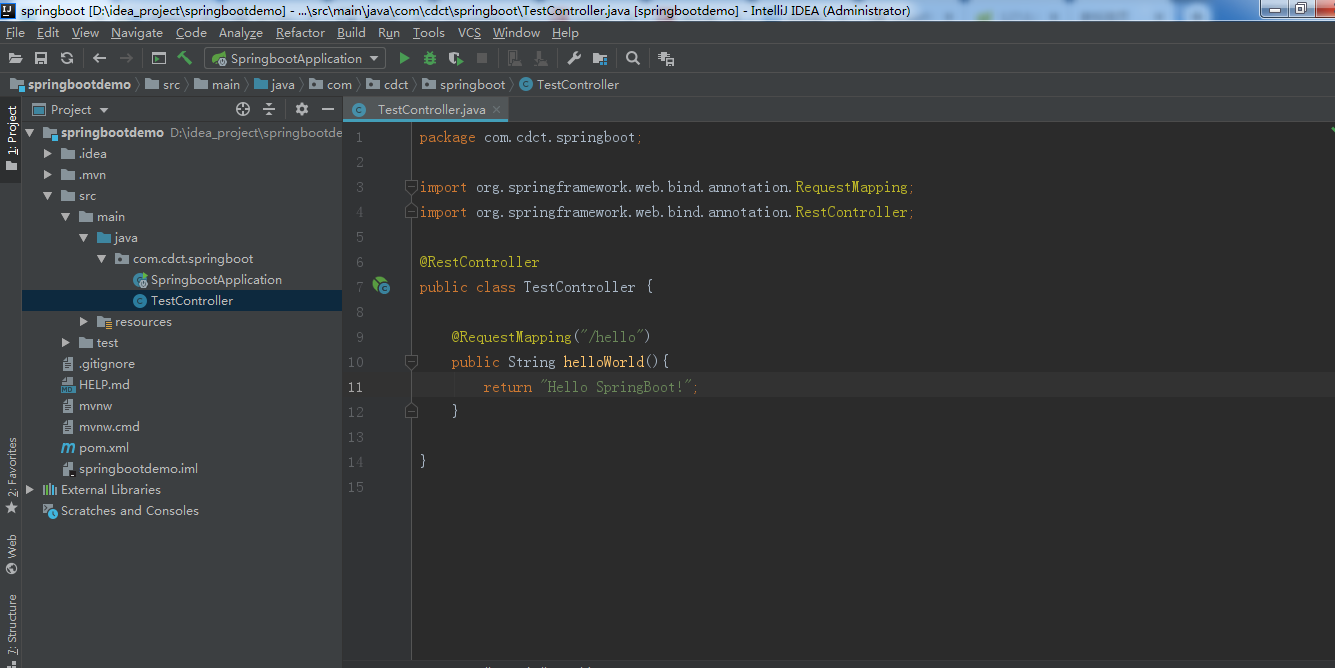Click the Open folder toolbar icon

click(x=15, y=59)
